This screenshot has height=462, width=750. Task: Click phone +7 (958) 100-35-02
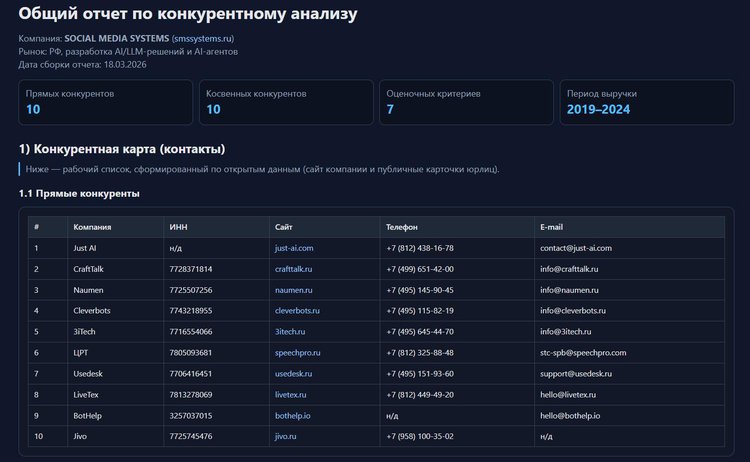point(420,437)
